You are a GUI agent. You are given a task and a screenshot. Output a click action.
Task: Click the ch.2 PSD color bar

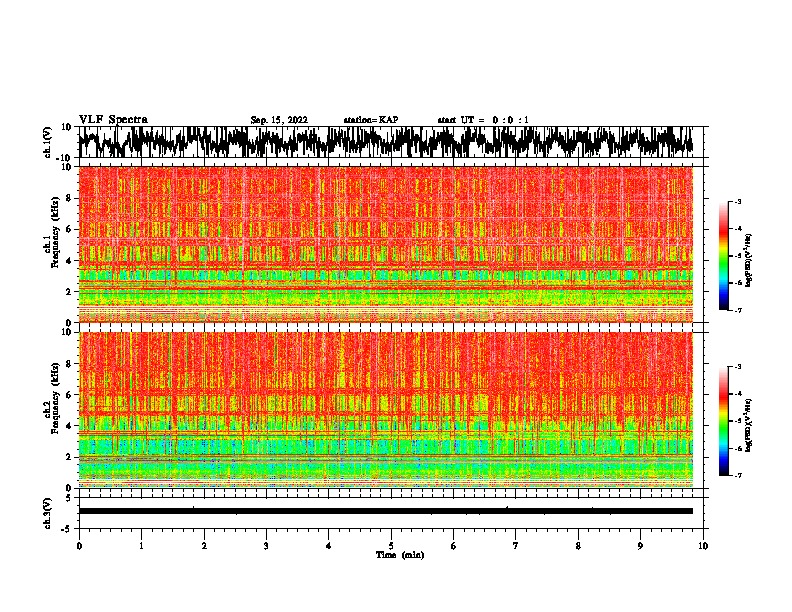coord(723,421)
